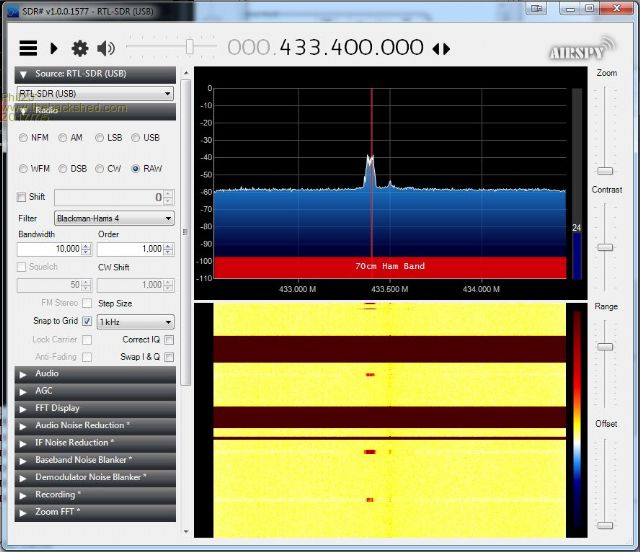Select CW demodulation mode
Screen dimensions: 640x552
[99, 169]
